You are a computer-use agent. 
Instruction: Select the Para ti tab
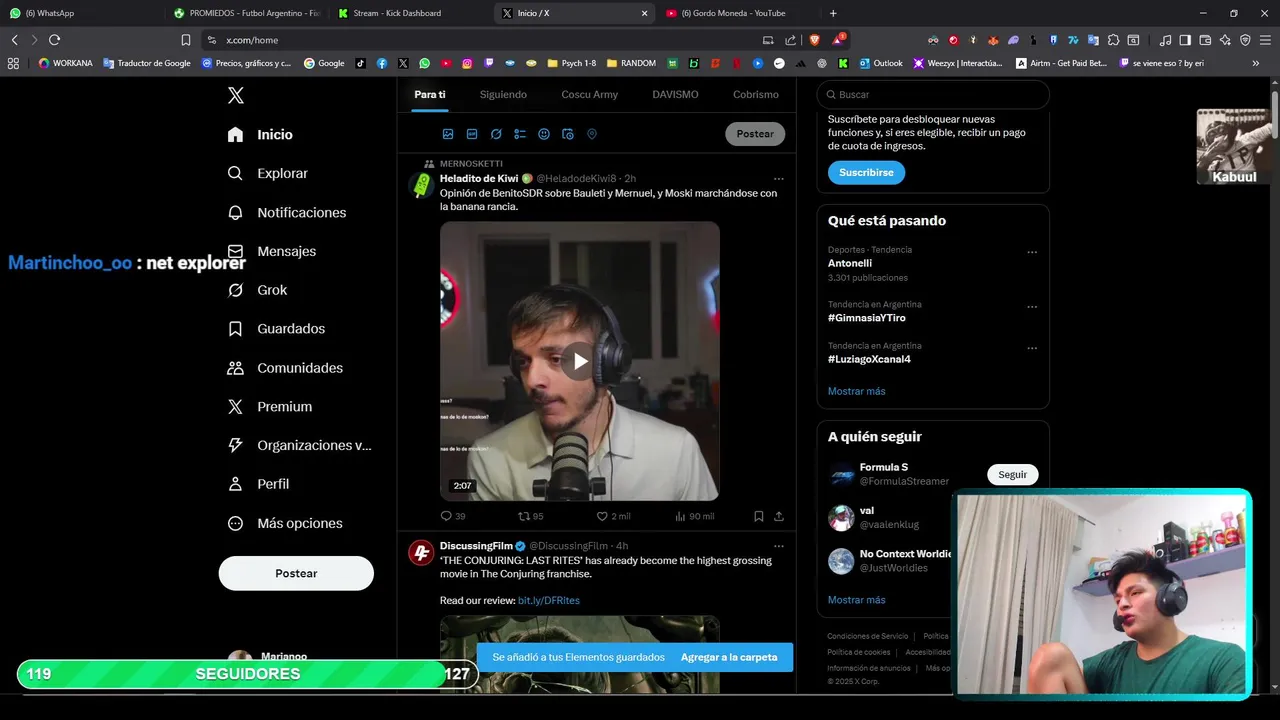(430, 94)
